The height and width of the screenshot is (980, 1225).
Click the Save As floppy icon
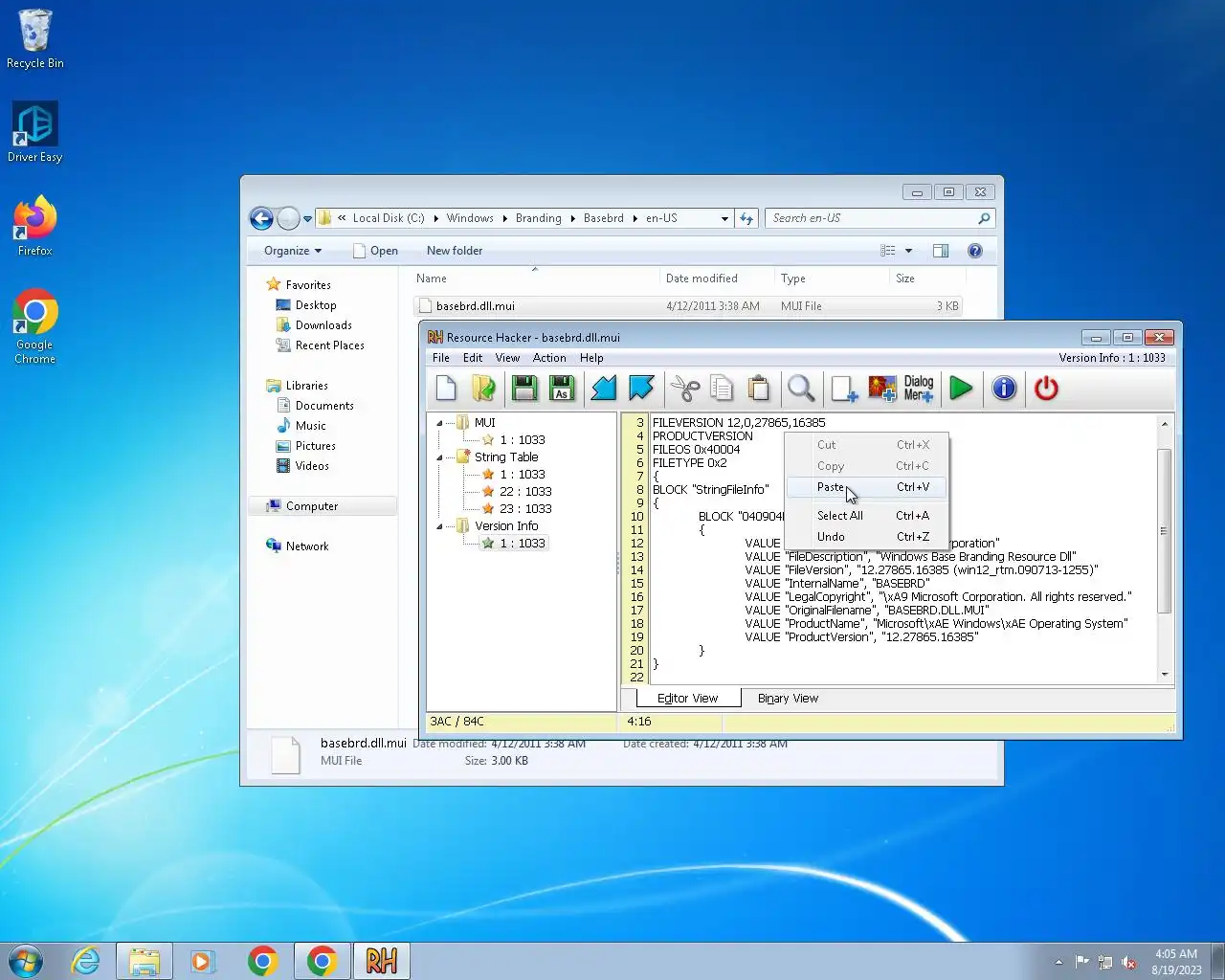click(562, 388)
